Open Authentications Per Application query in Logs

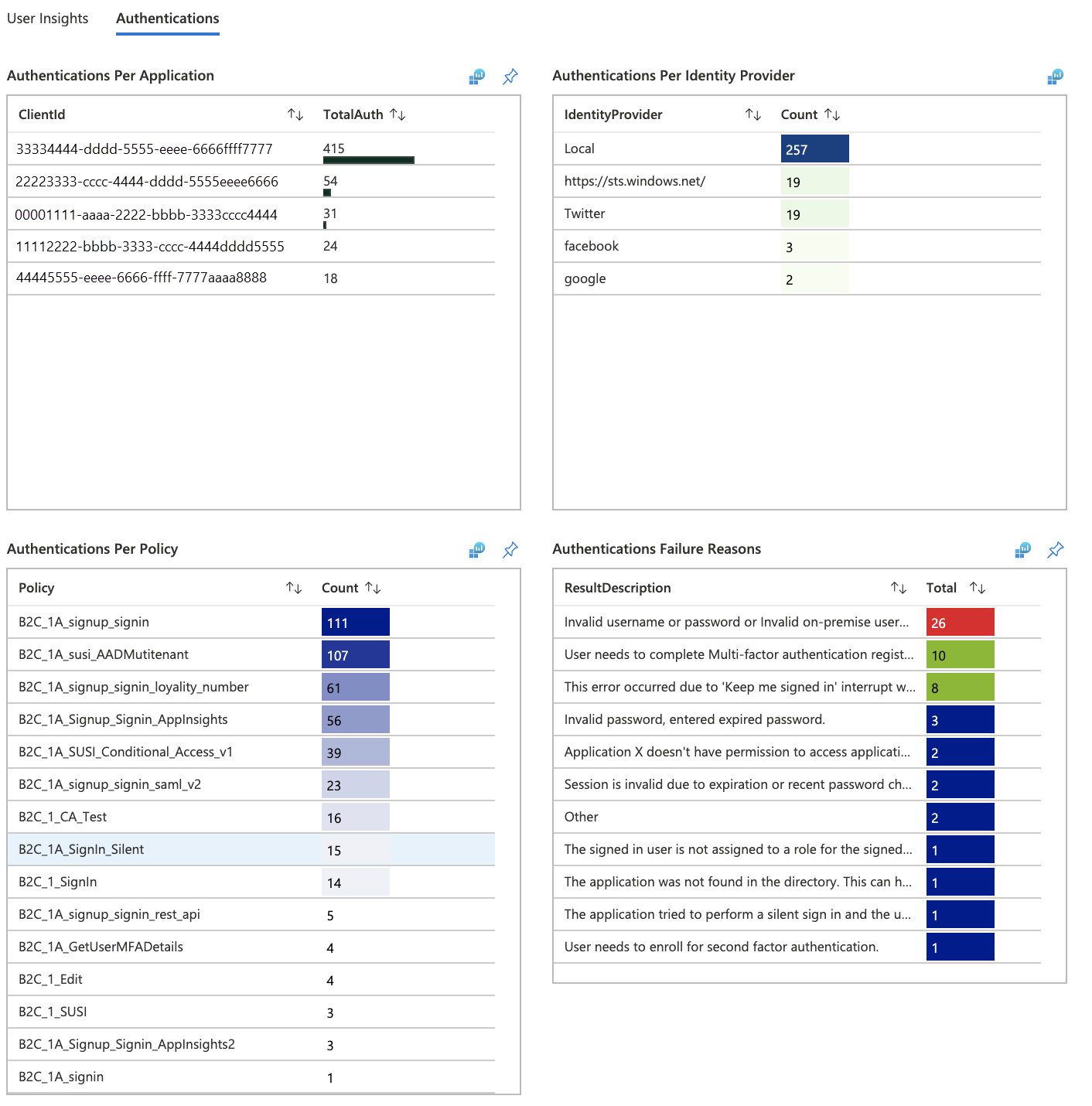click(x=478, y=75)
